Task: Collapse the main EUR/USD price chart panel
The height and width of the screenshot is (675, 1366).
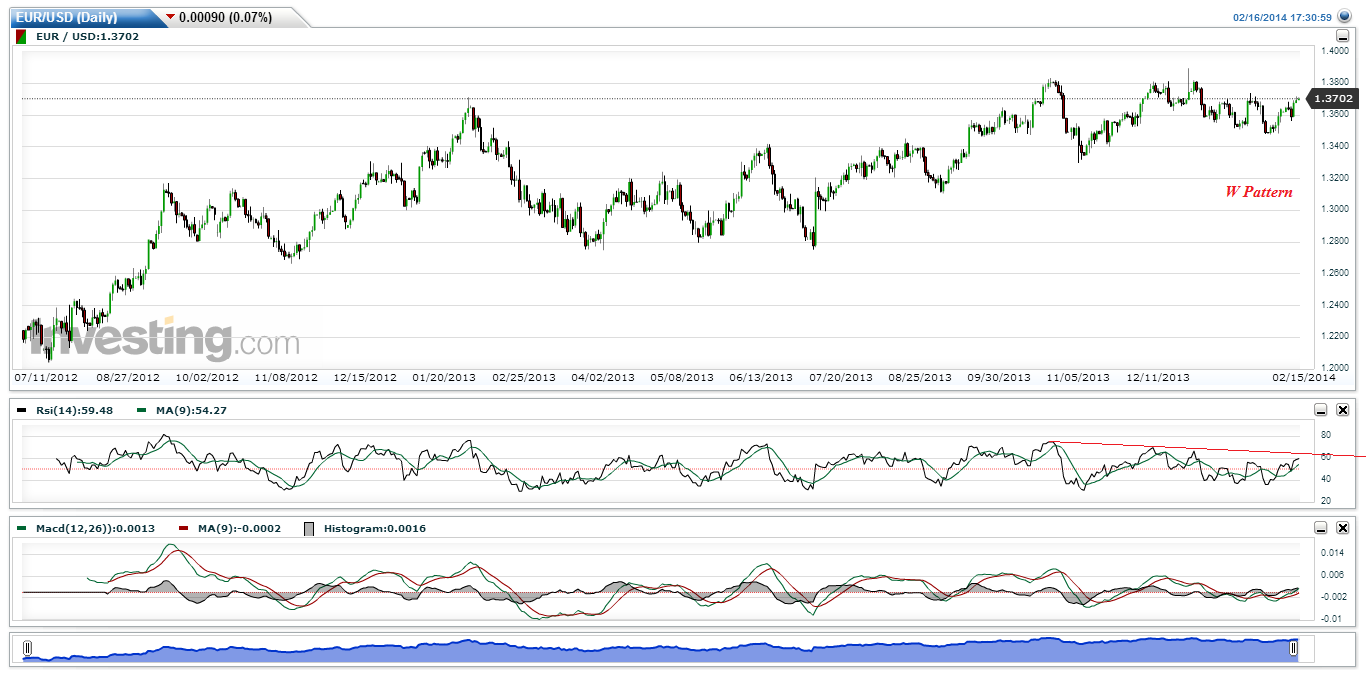Action: point(1342,36)
